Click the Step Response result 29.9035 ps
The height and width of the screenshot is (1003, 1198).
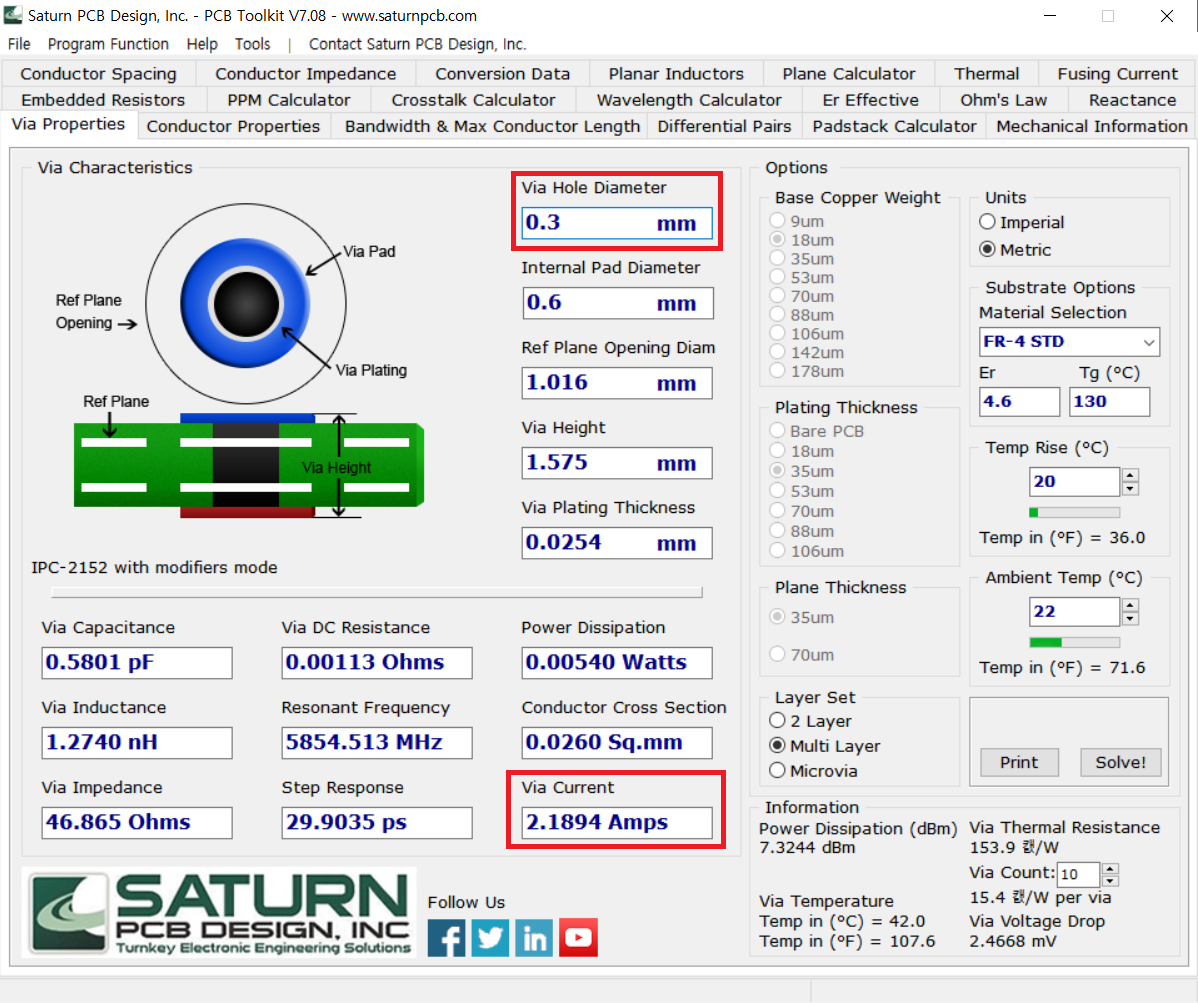click(x=377, y=823)
